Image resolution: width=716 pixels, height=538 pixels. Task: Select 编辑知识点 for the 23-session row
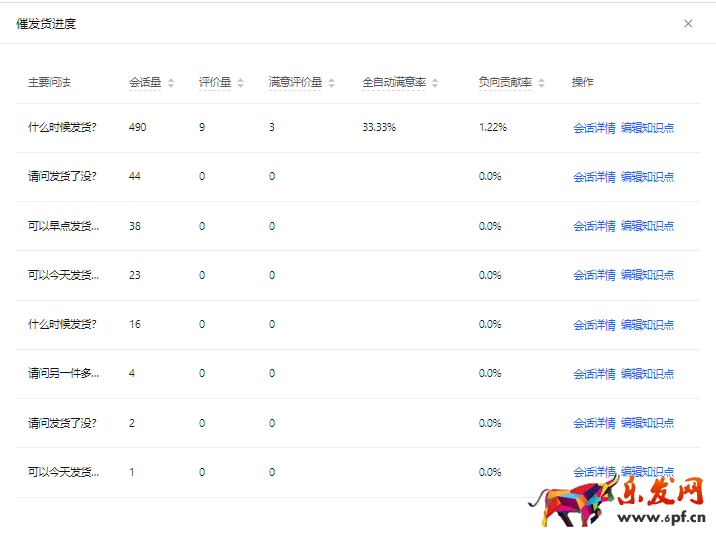pos(647,275)
